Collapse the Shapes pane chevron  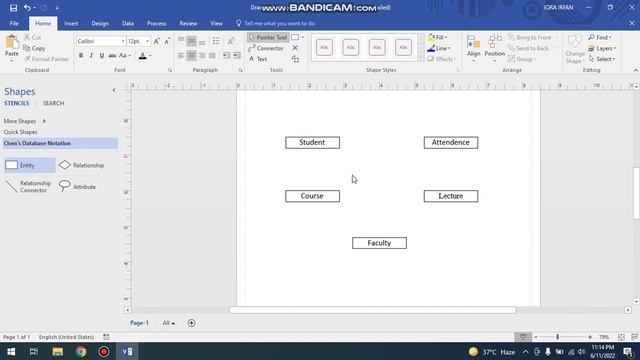point(114,90)
